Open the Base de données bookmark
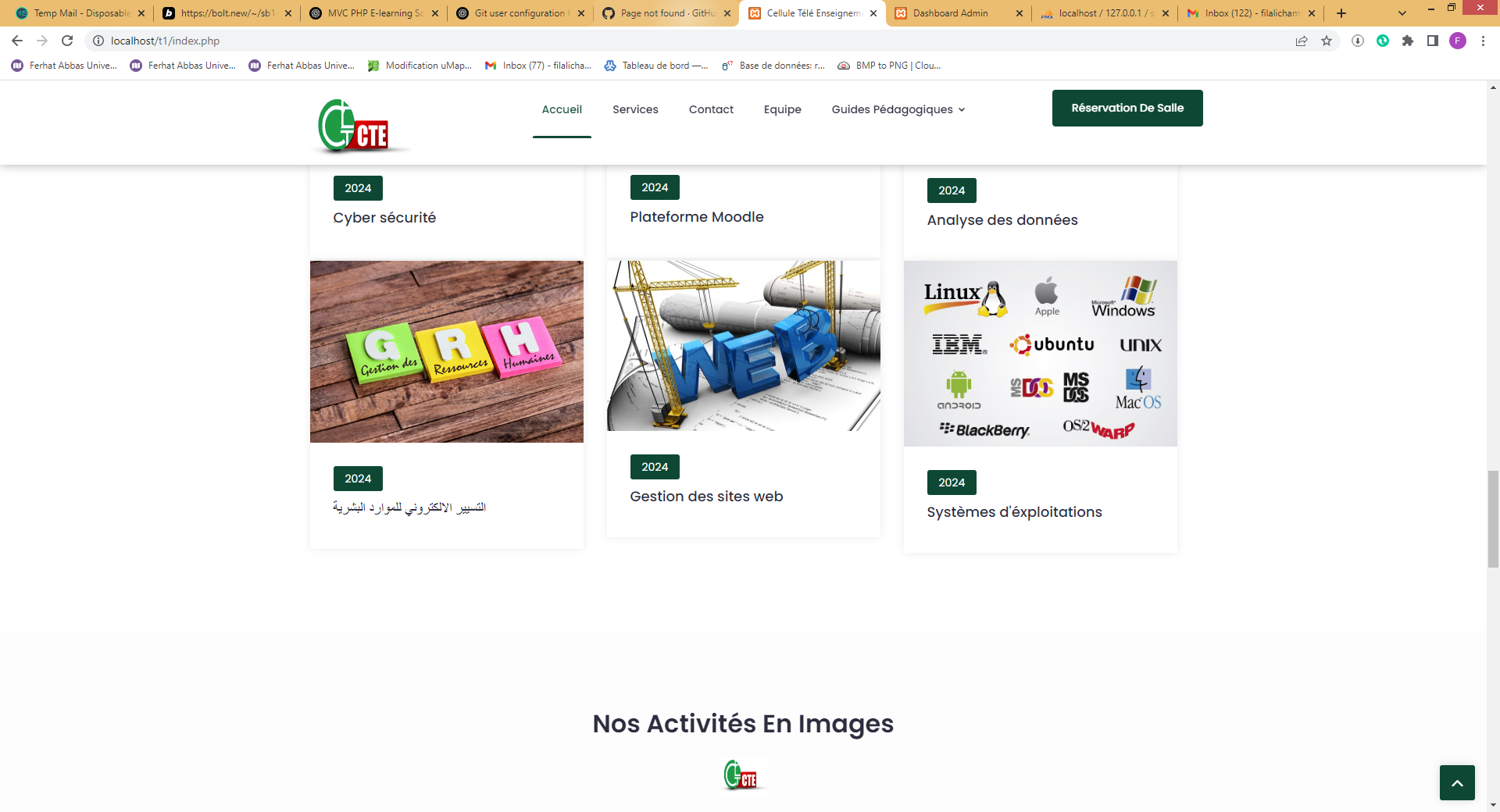Screen dimensions: 1500x812 [x=773, y=66]
